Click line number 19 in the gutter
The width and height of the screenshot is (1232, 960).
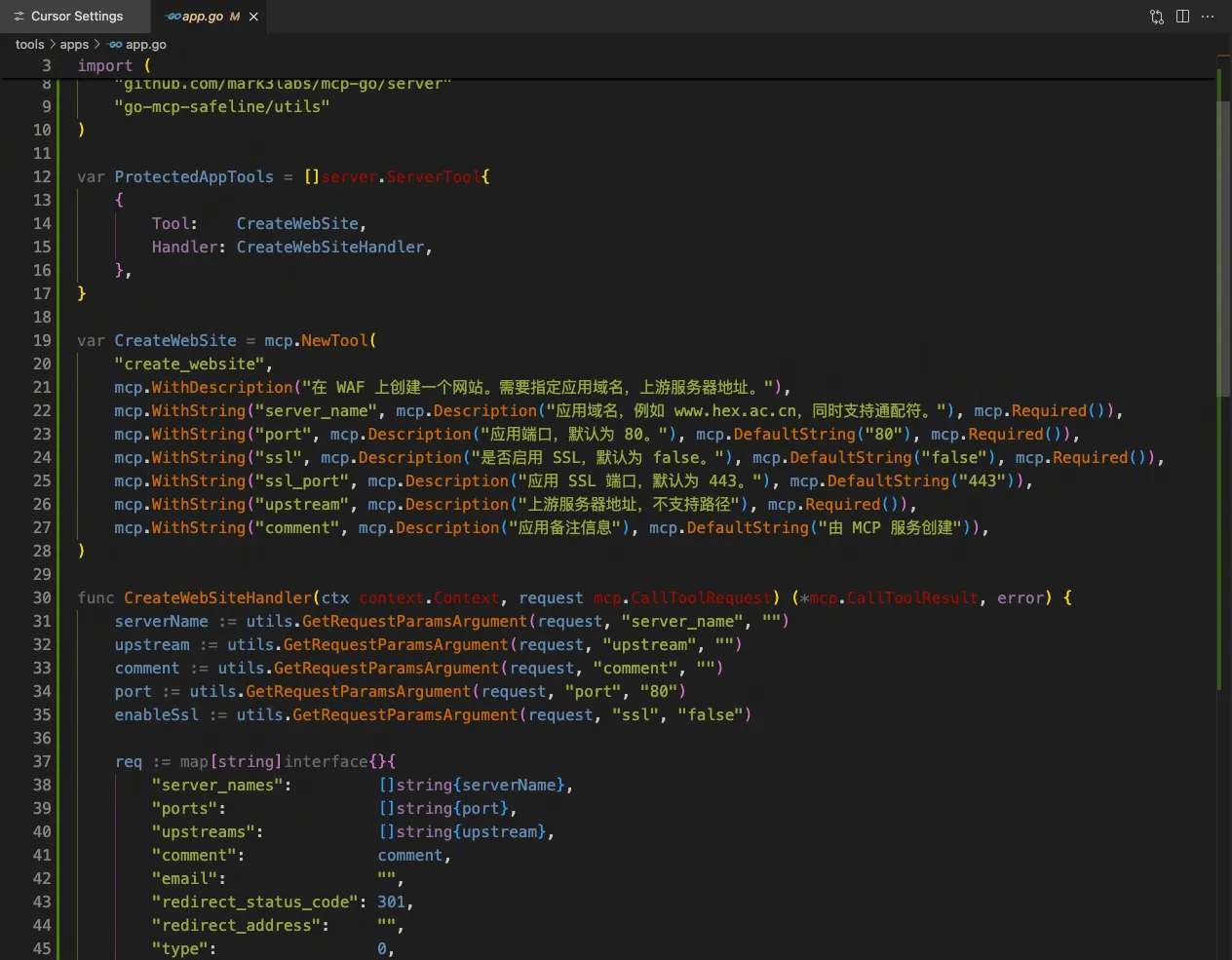point(42,341)
